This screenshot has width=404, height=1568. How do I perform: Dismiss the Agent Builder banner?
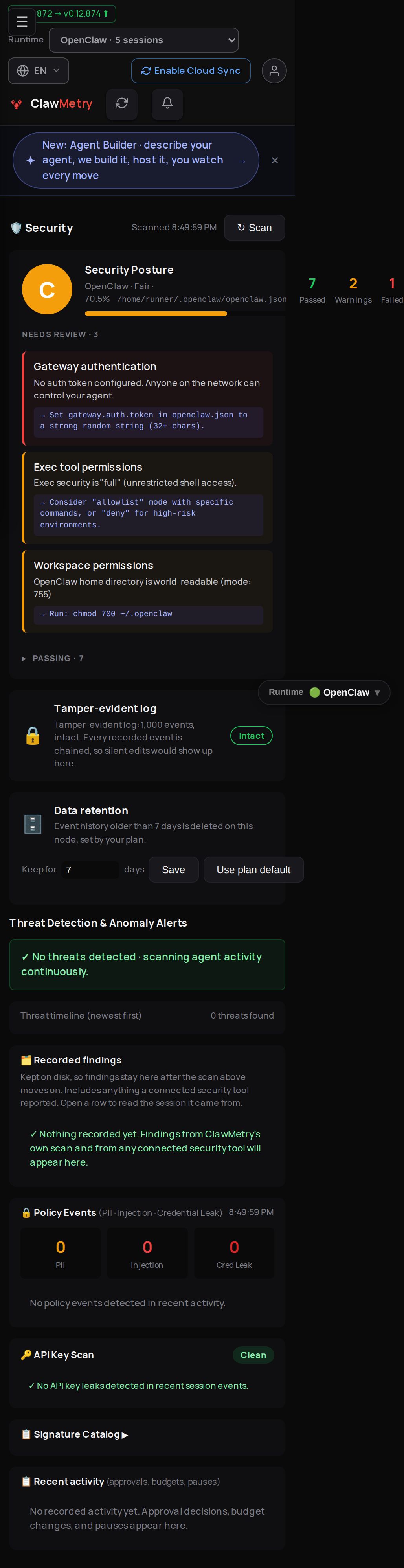[x=275, y=161]
